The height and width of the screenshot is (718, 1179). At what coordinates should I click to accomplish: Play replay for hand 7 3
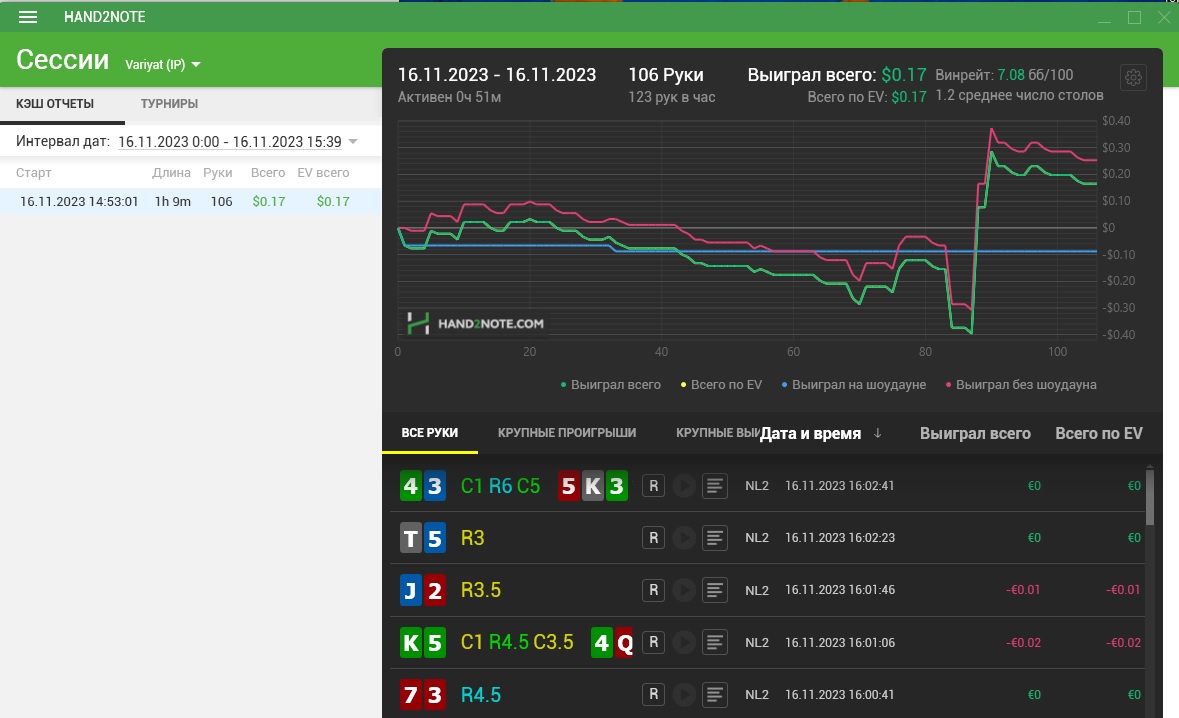point(684,695)
